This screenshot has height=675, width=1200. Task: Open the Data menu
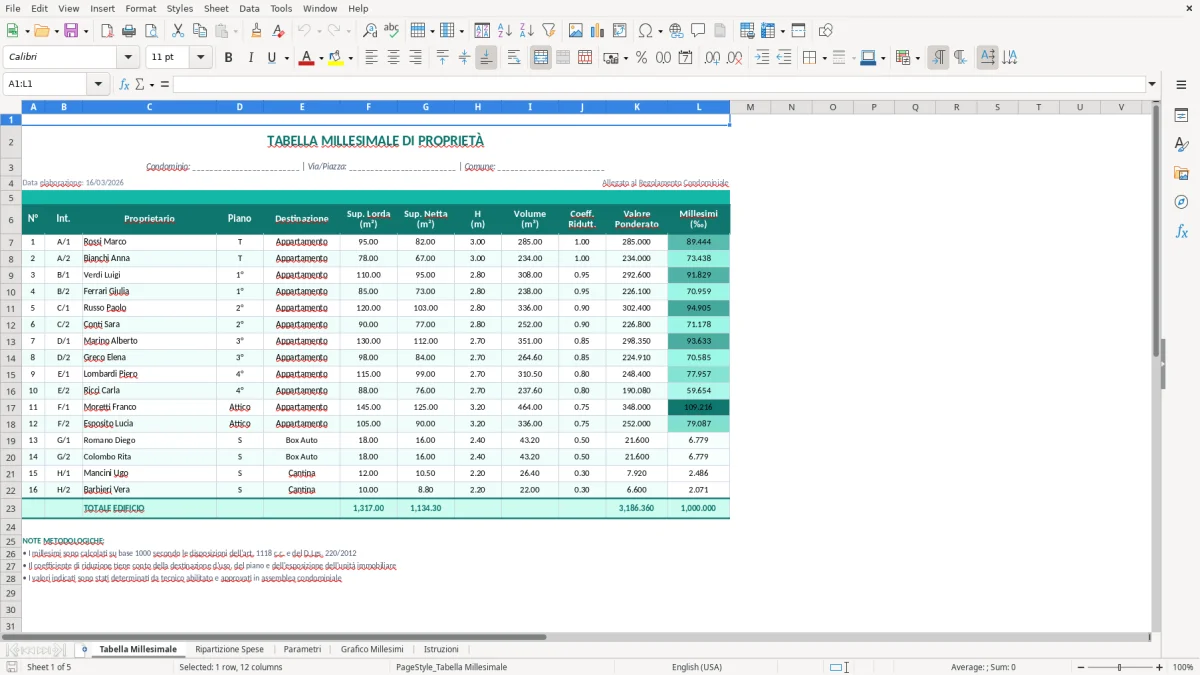(x=249, y=8)
